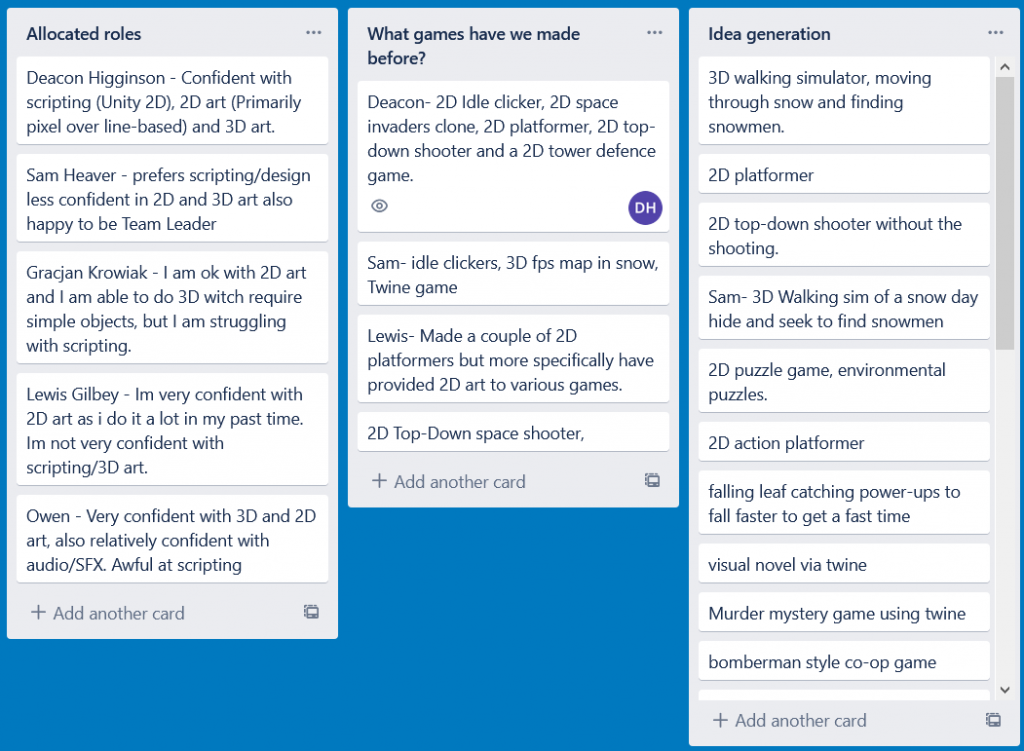This screenshot has height=751, width=1024.
Task: Toggle the watch eye icon on Deacon's card
Action: pyautogui.click(x=379, y=207)
